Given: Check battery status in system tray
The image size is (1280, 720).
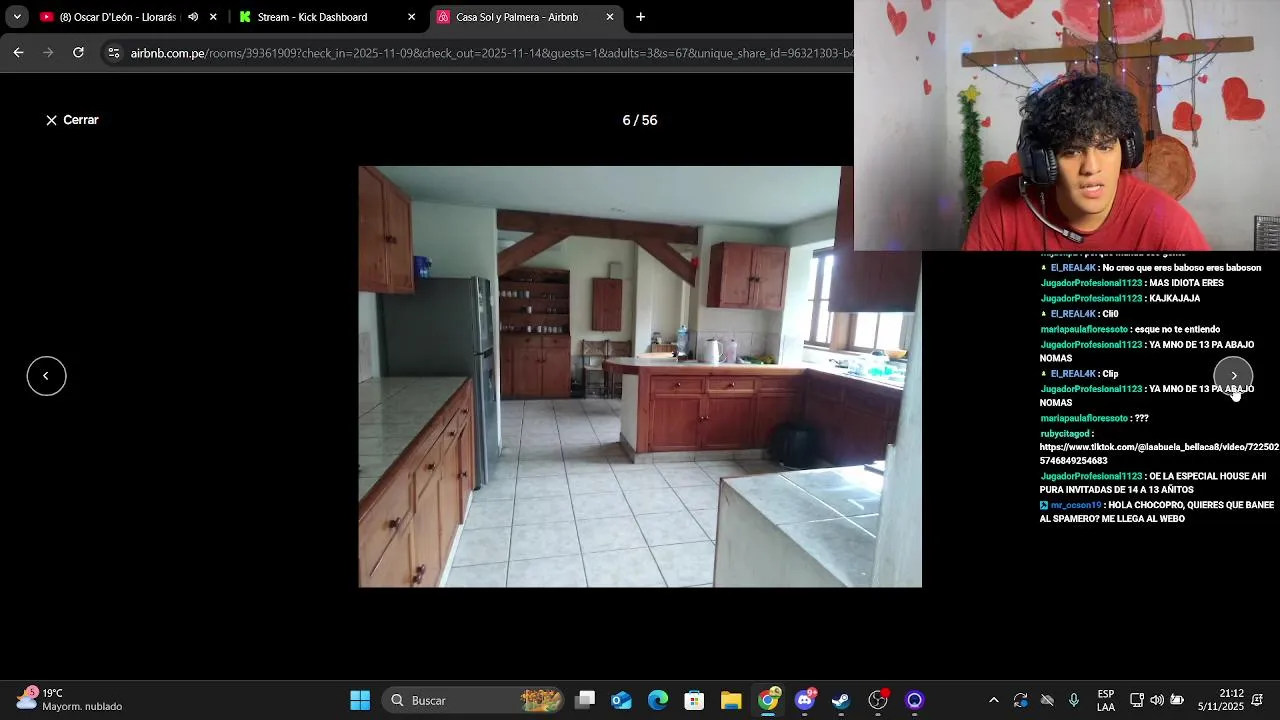Looking at the screenshot, I should click(1177, 700).
